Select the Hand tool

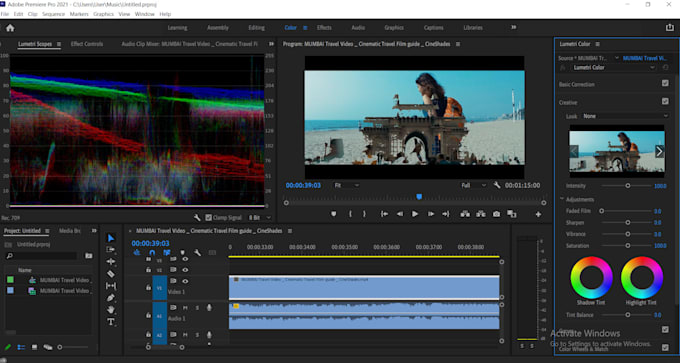(111, 310)
